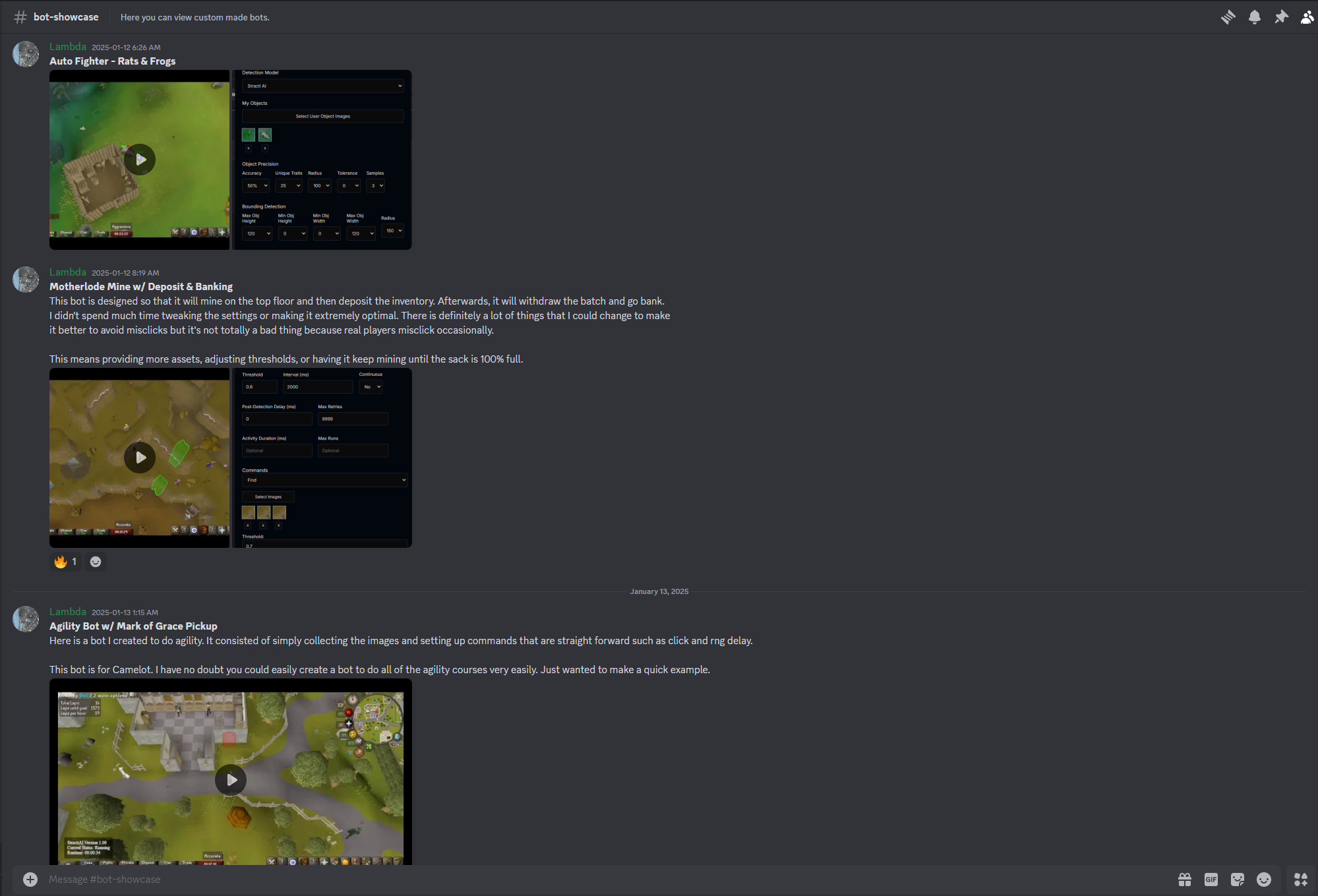Viewport: 1318px width, 896px height.
Task: Click the bot-showcase channel hash icon
Action: pos(20,17)
